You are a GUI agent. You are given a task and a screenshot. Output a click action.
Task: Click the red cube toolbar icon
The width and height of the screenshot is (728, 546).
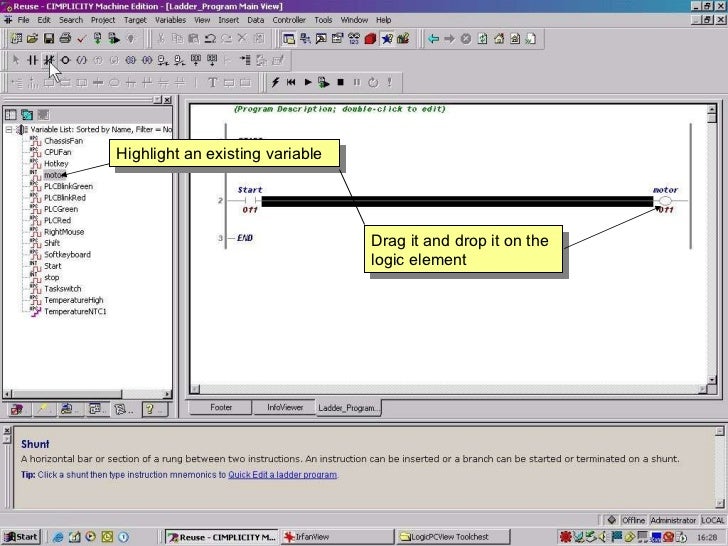pos(370,39)
